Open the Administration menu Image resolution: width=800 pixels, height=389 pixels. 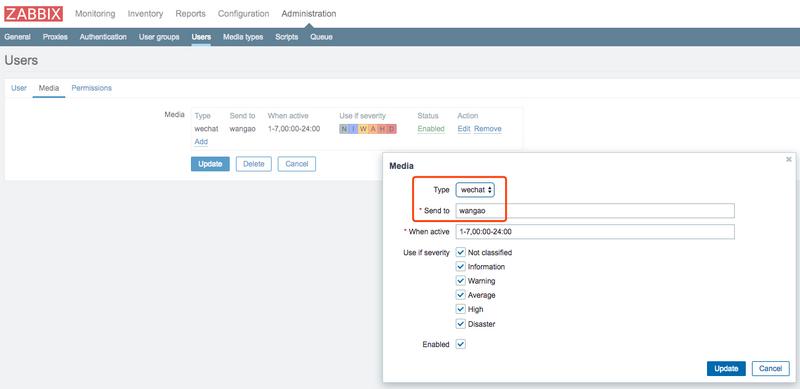click(309, 14)
